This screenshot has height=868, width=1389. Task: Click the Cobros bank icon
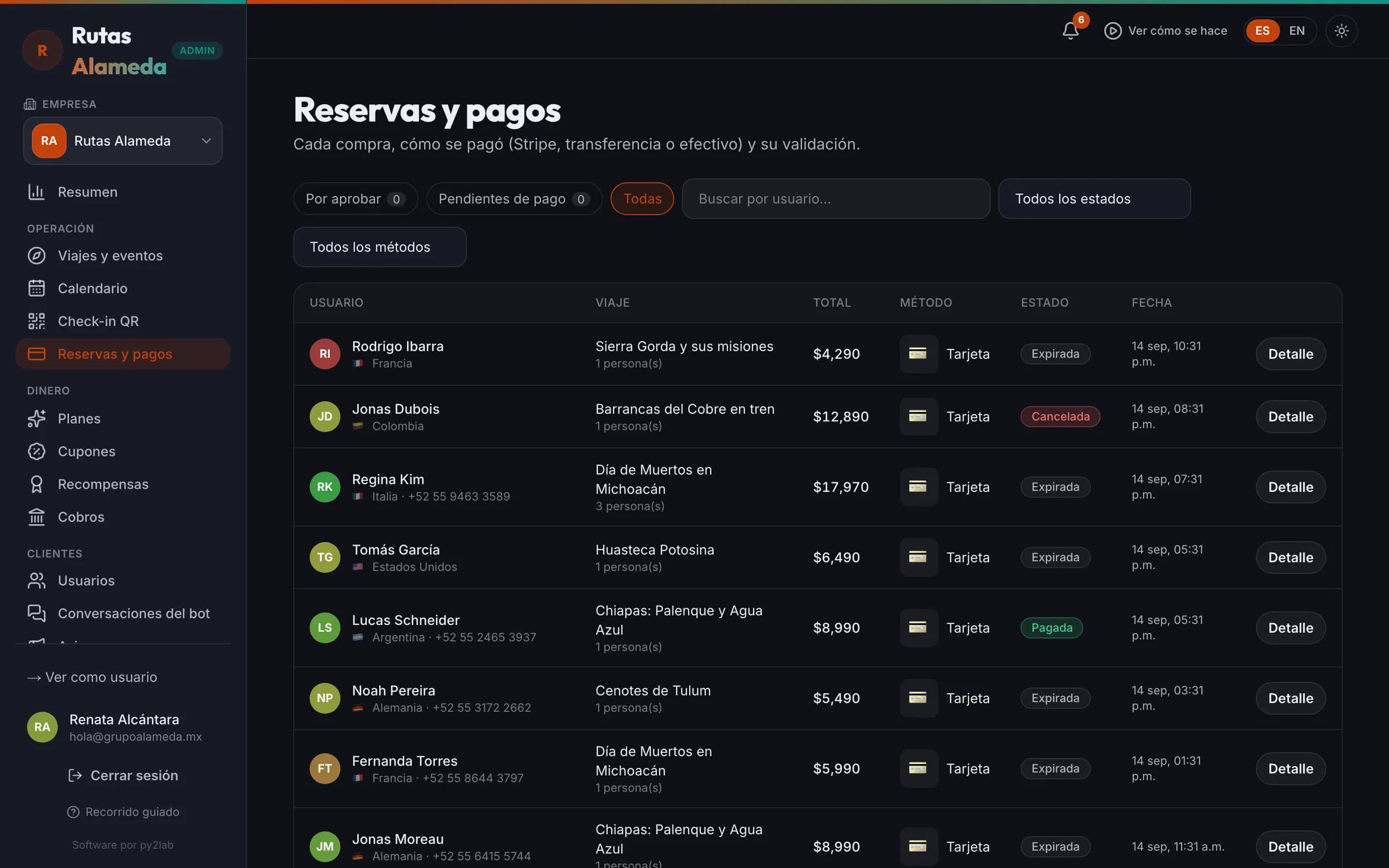click(x=36, y=517)
